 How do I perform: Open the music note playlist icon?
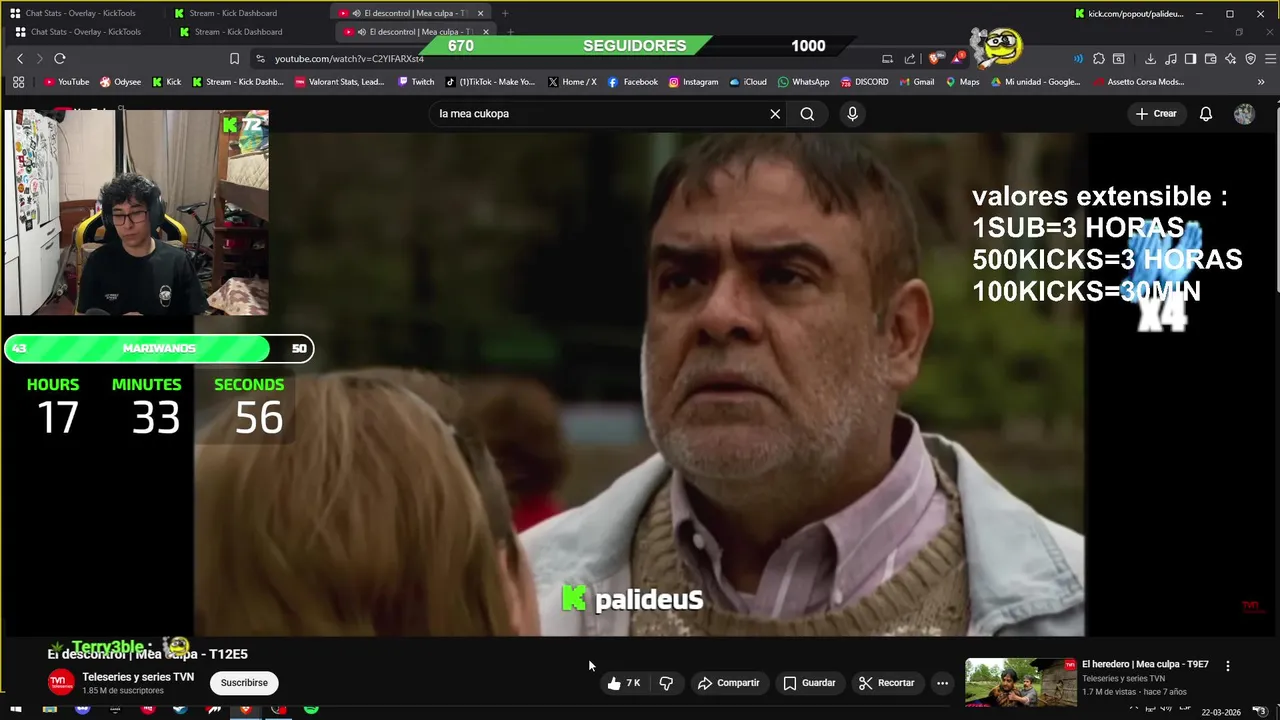(x=1170, y=59)
